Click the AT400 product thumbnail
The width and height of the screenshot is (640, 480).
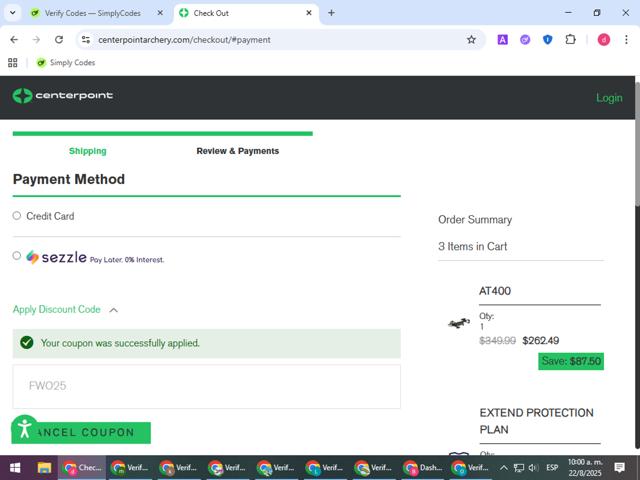459,323
